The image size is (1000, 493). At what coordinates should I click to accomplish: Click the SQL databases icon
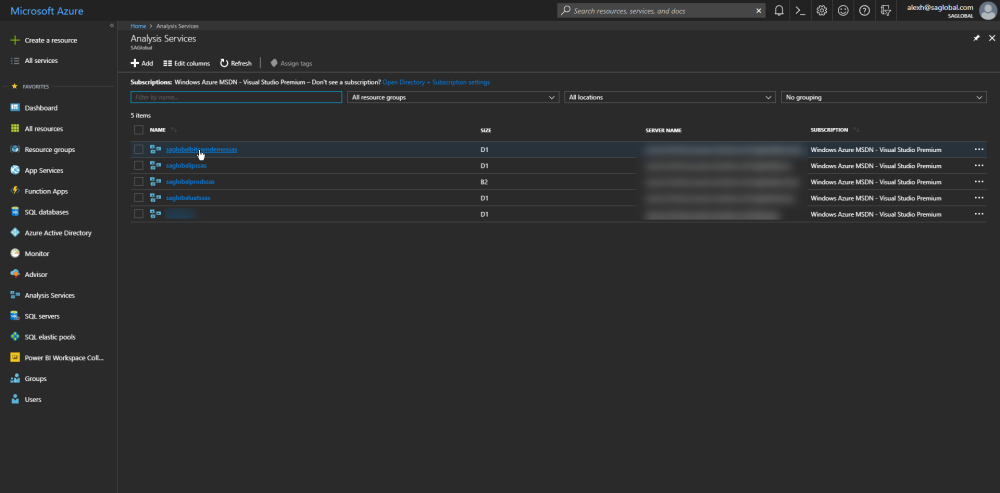(x=15, y=212)
